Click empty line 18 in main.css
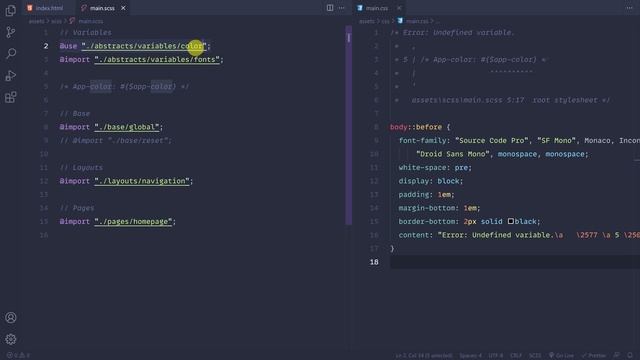Image resolution: width=640 pixels, height=360 pixels. click(x=514, y=262)
